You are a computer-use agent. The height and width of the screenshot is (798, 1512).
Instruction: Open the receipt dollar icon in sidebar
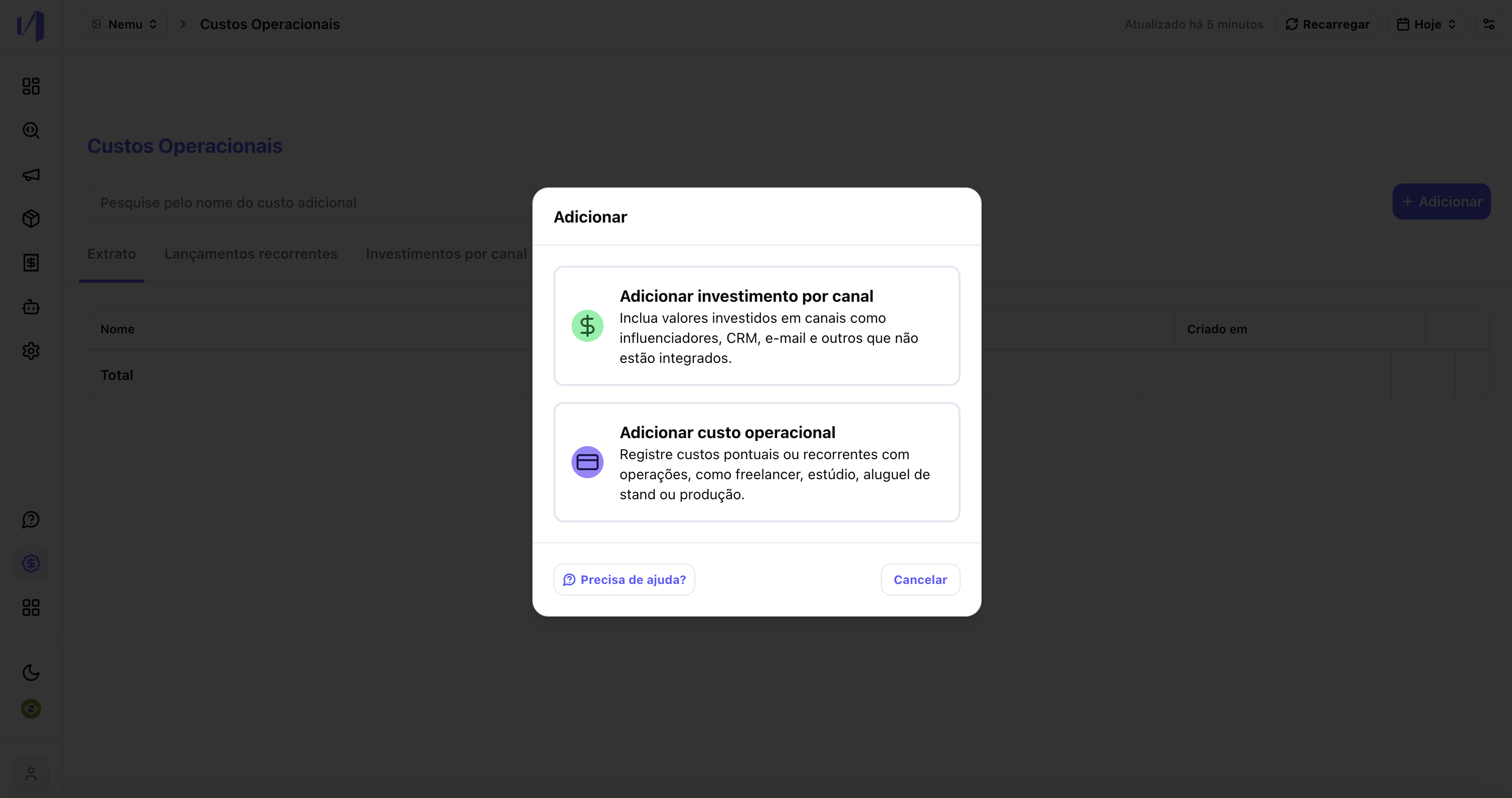click(x=31, y=262)
